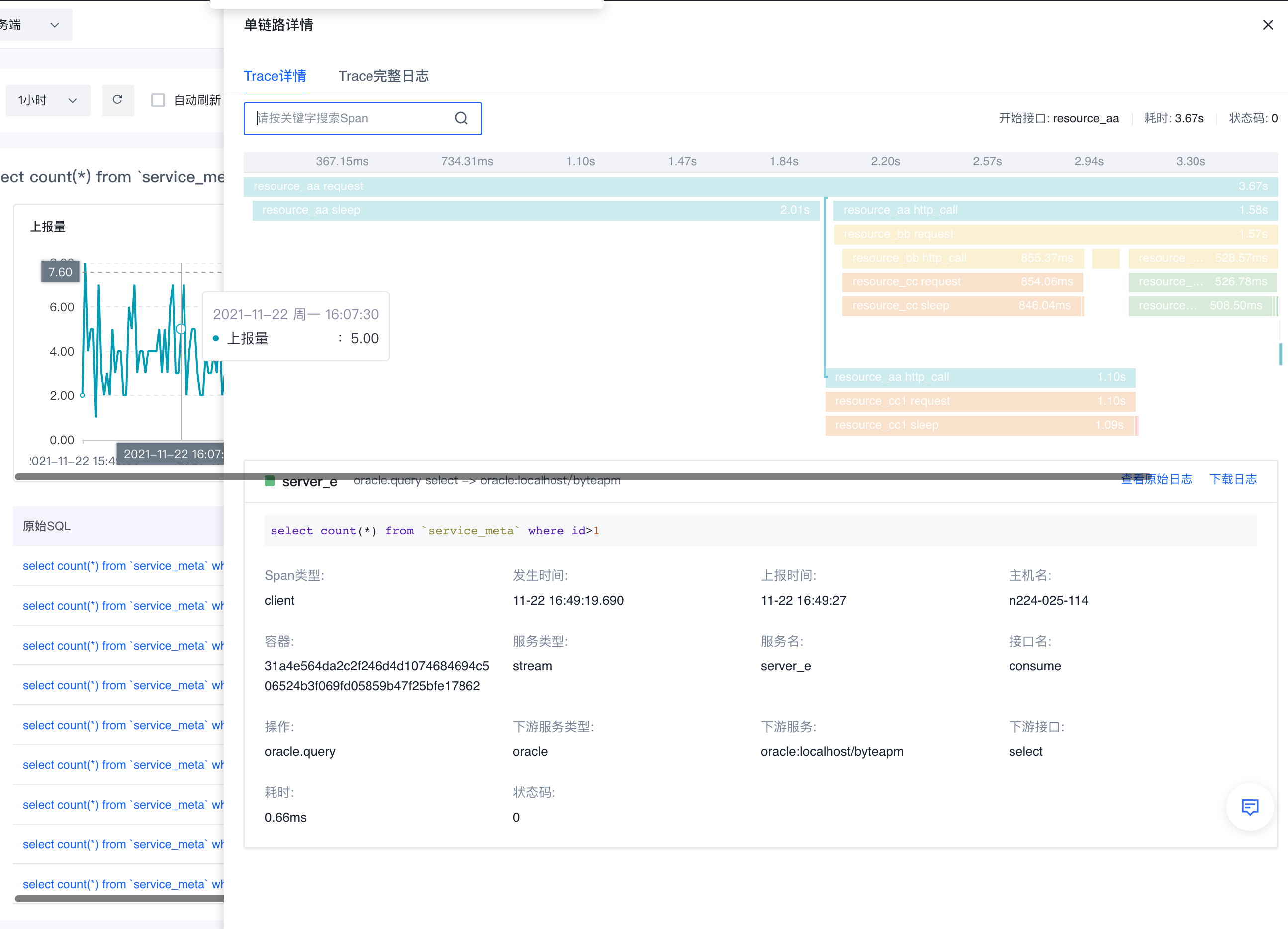Screen dimensions: 1288x929
Task: Click the 1.84s timeline tick label
Action: pyautogui.click(x=784, y=161)
